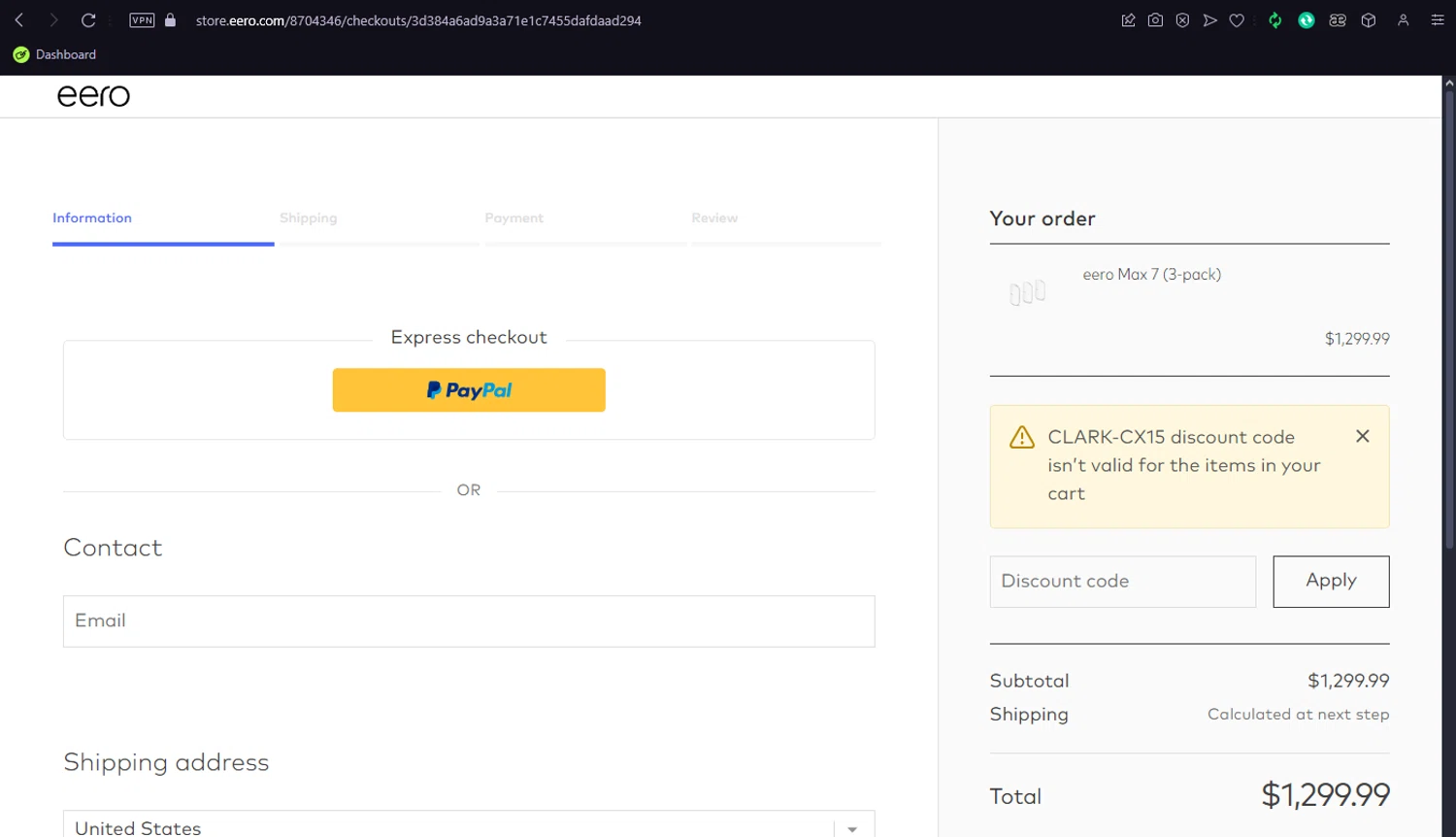Click the padlock site security icon
The height and width of the screenshot is (837, 1456).
[171, 19]
